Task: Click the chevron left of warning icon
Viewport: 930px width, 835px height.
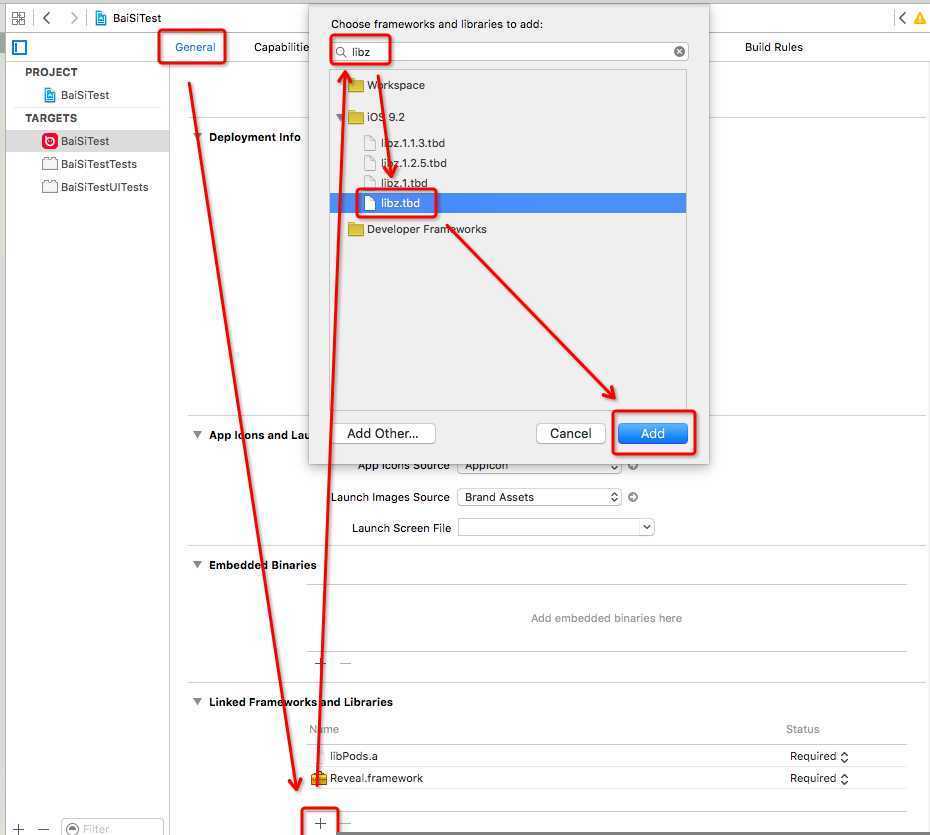Action: click(902, 18)
